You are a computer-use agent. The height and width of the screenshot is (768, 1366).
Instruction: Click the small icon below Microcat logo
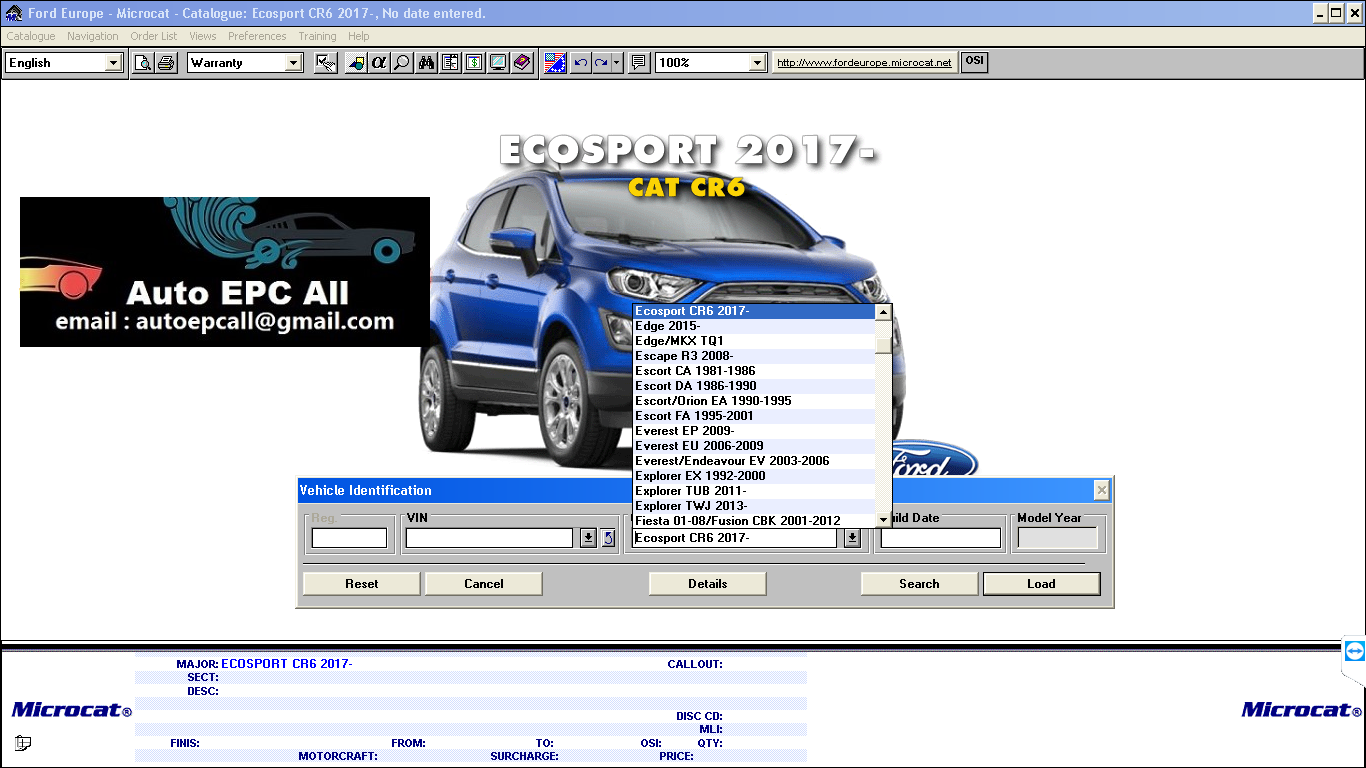23,743
